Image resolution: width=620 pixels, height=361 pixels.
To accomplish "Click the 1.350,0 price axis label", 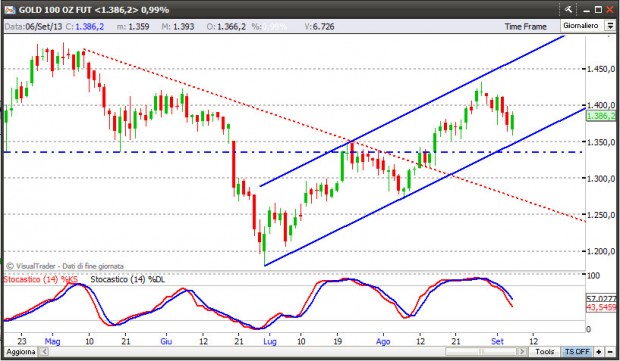I will (601, 142).
